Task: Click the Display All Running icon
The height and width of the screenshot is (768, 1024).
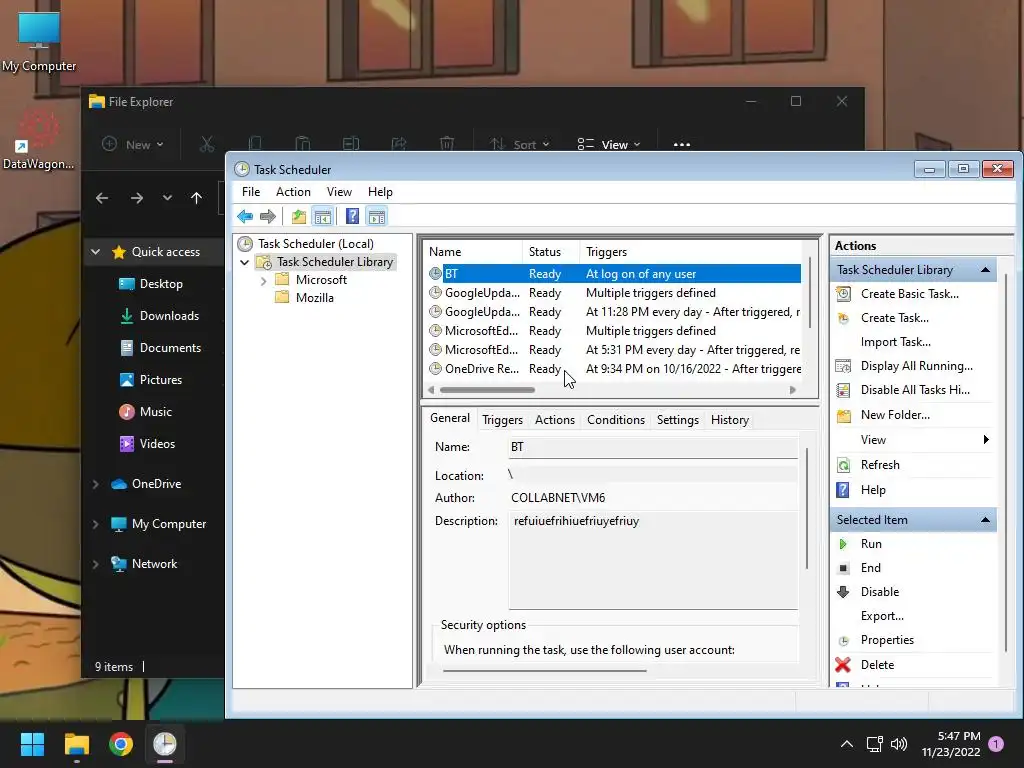Action: [x=844, y=366]
